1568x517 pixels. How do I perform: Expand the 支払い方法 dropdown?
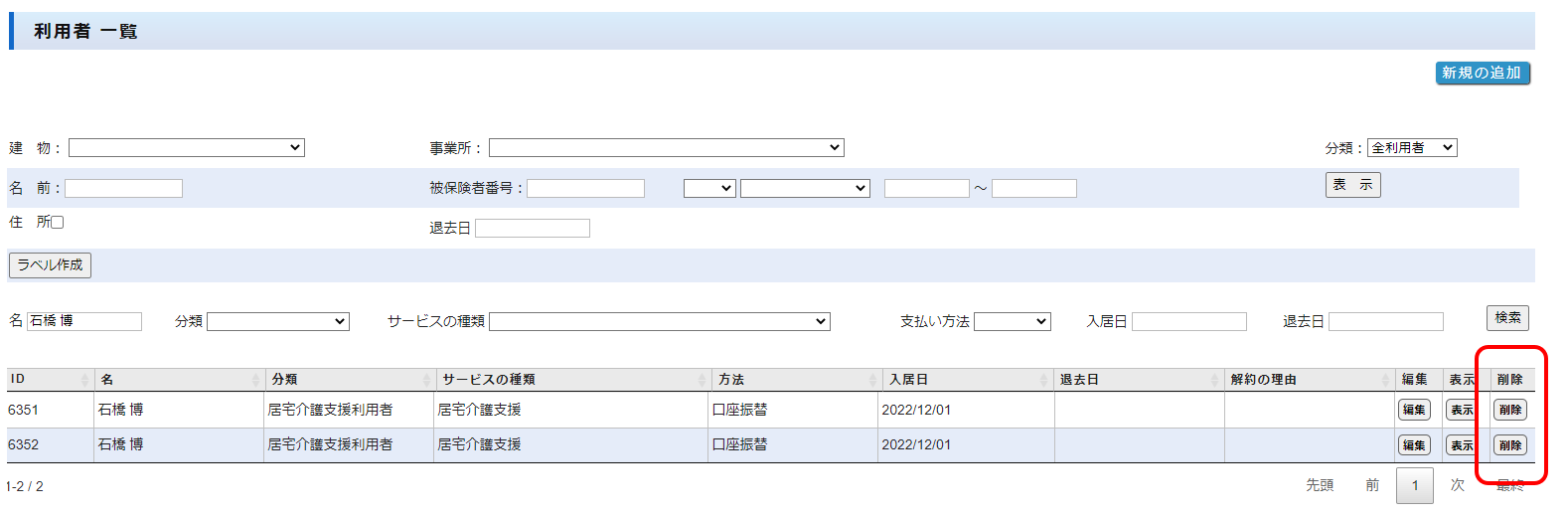[1012, 321]
